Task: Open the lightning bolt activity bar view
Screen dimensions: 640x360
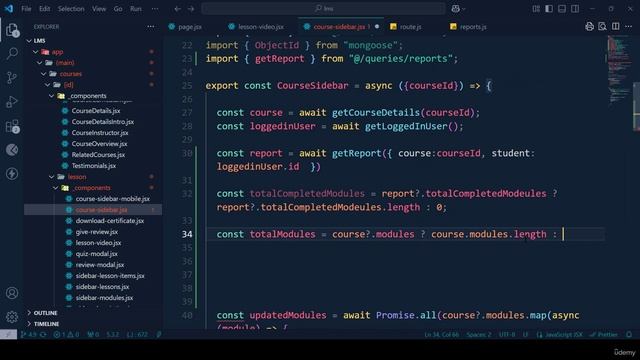Action: [x=12, y=173]
